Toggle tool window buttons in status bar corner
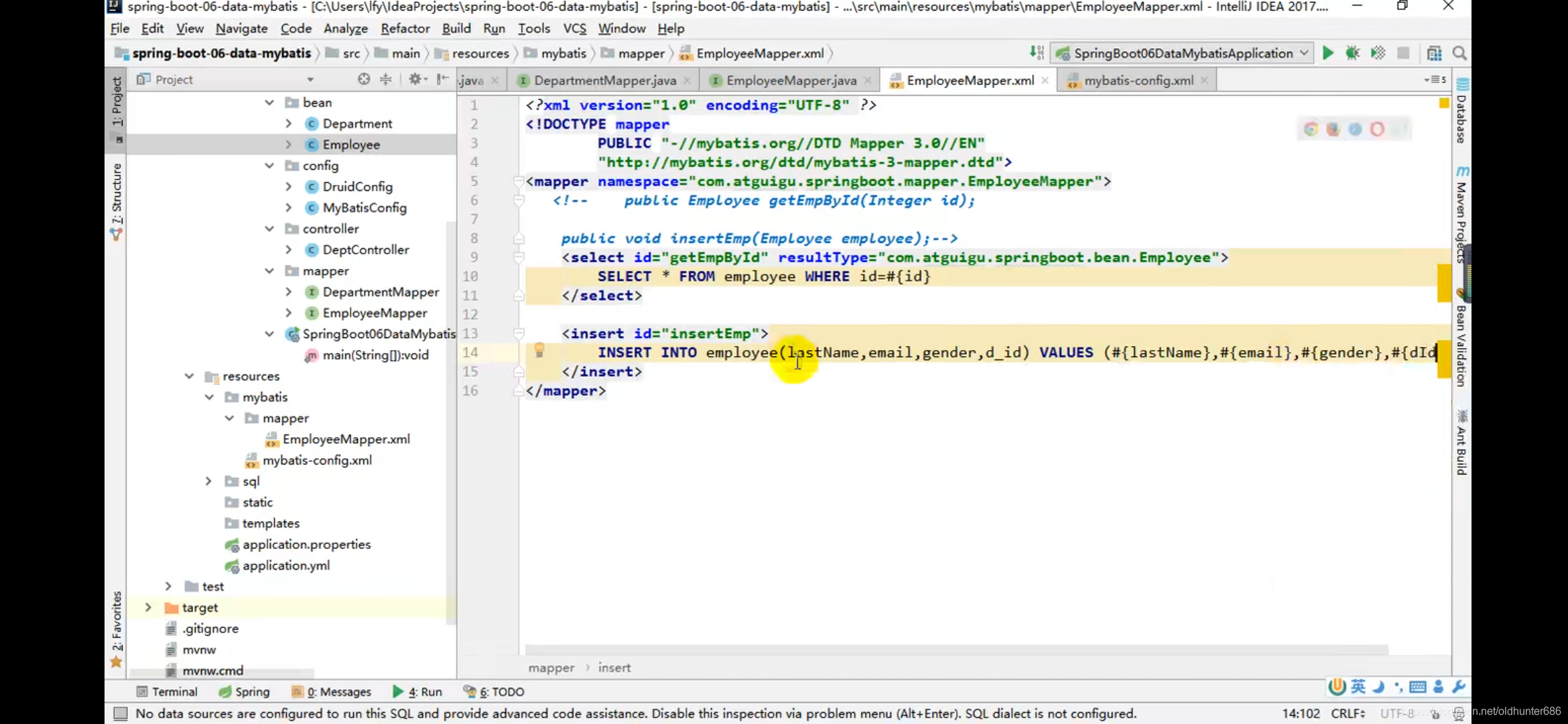The height and width of the screenshot is (724, 1568). (x=121, y=713)
